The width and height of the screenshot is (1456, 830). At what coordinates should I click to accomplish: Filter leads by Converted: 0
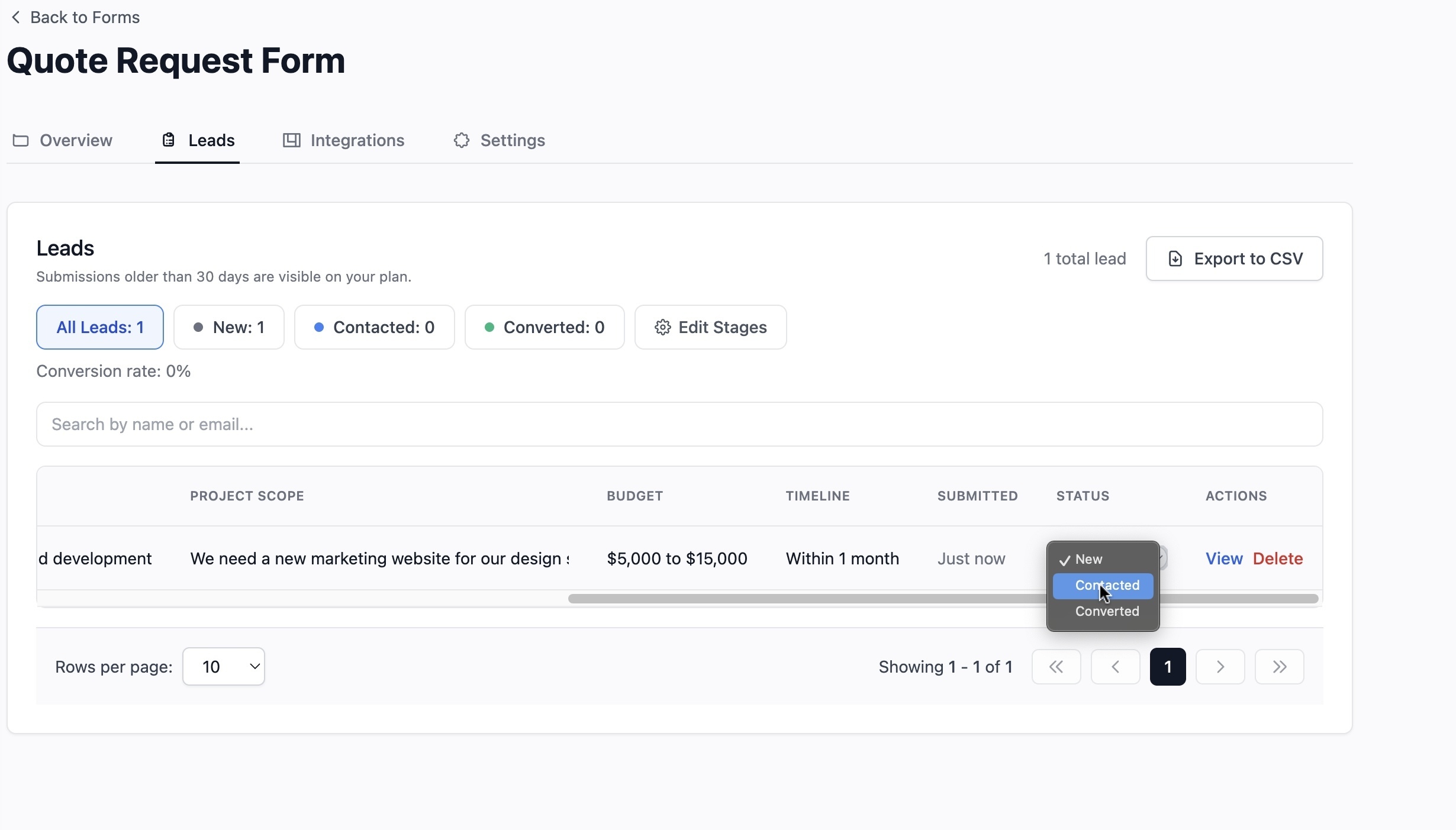[545, 327]
